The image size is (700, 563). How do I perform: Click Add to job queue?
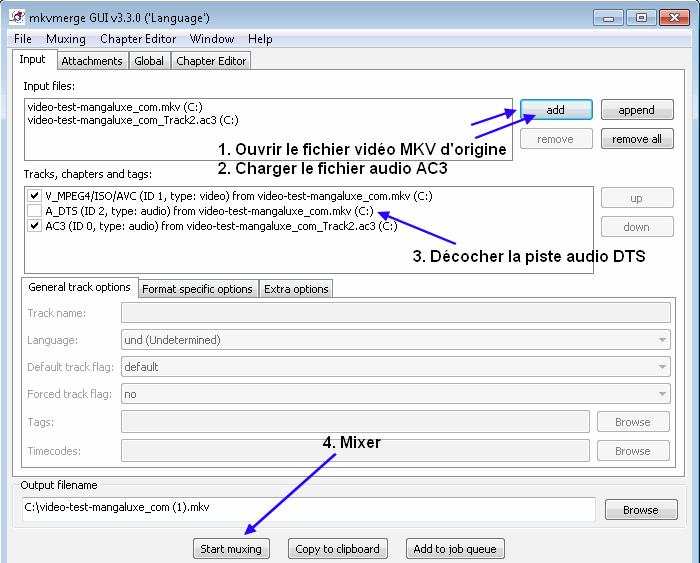click(455, 549)
